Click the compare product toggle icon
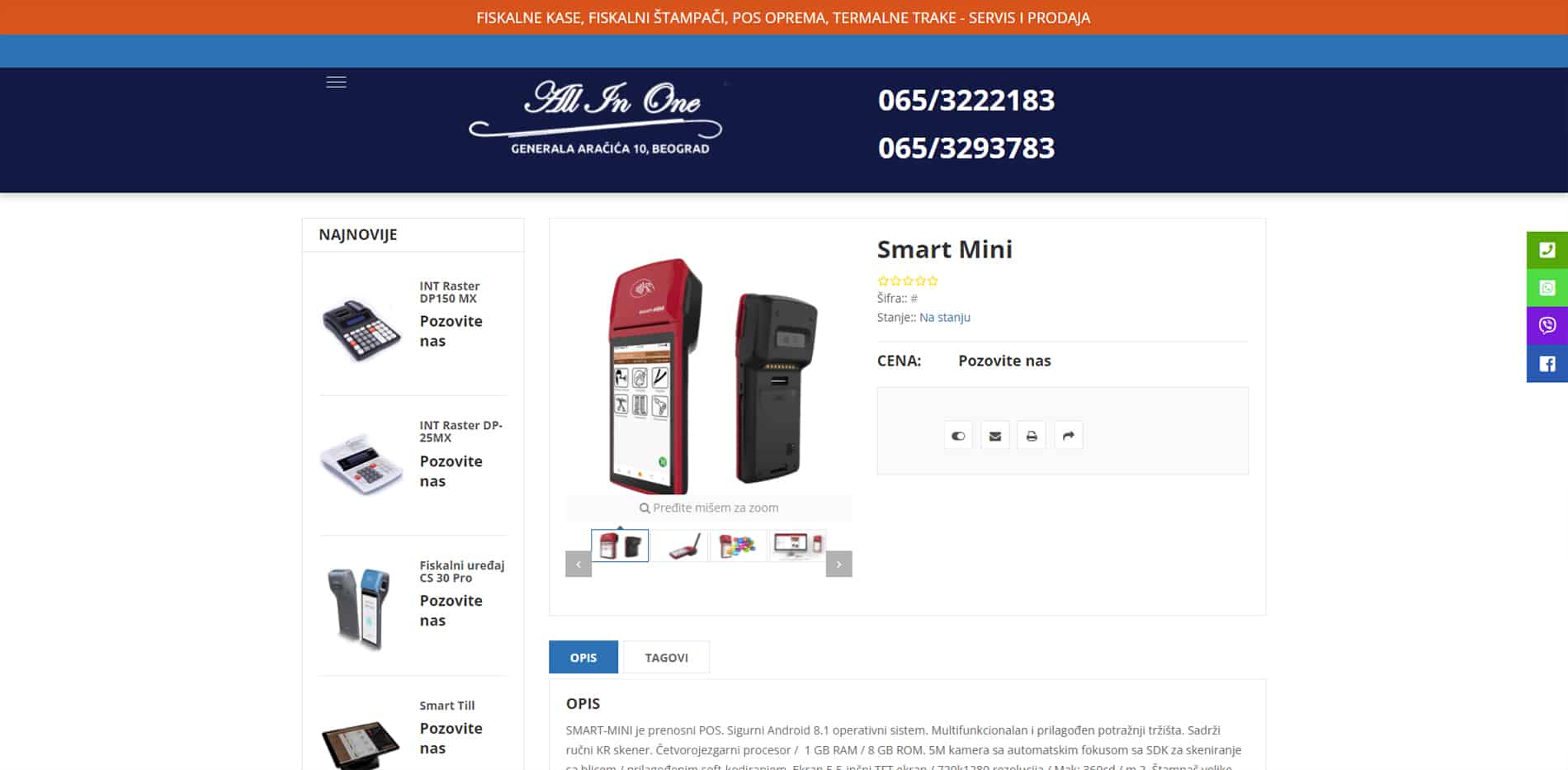This screenshot has width=1568, height=770. click(x=958, y=436)
